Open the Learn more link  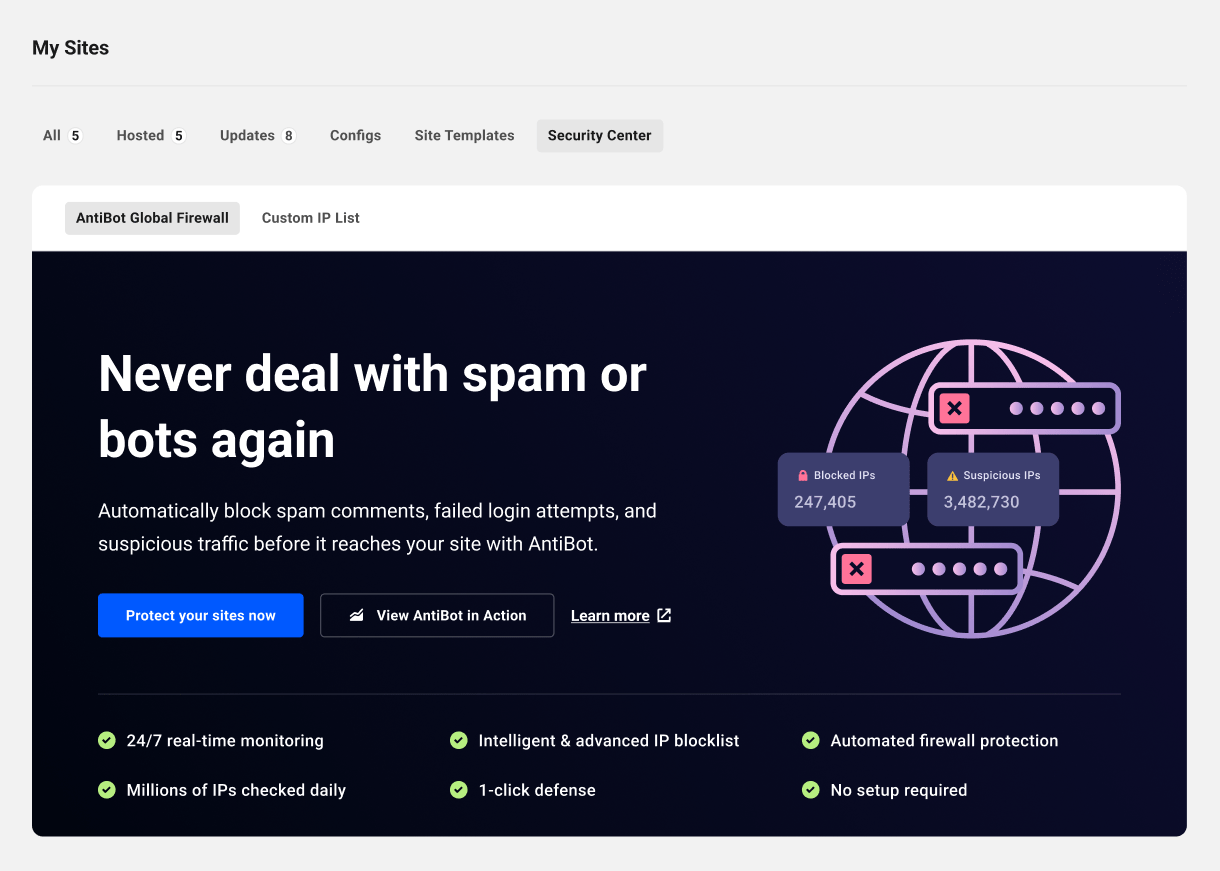pos(610,615)
